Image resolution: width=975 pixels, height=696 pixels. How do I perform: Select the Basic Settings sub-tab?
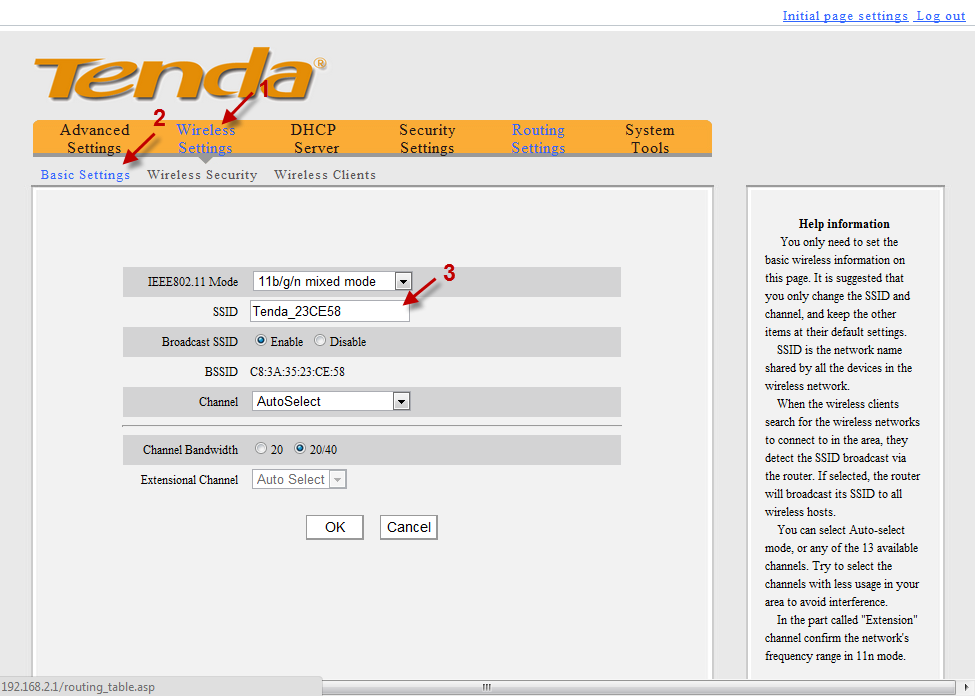click(85, 175)
